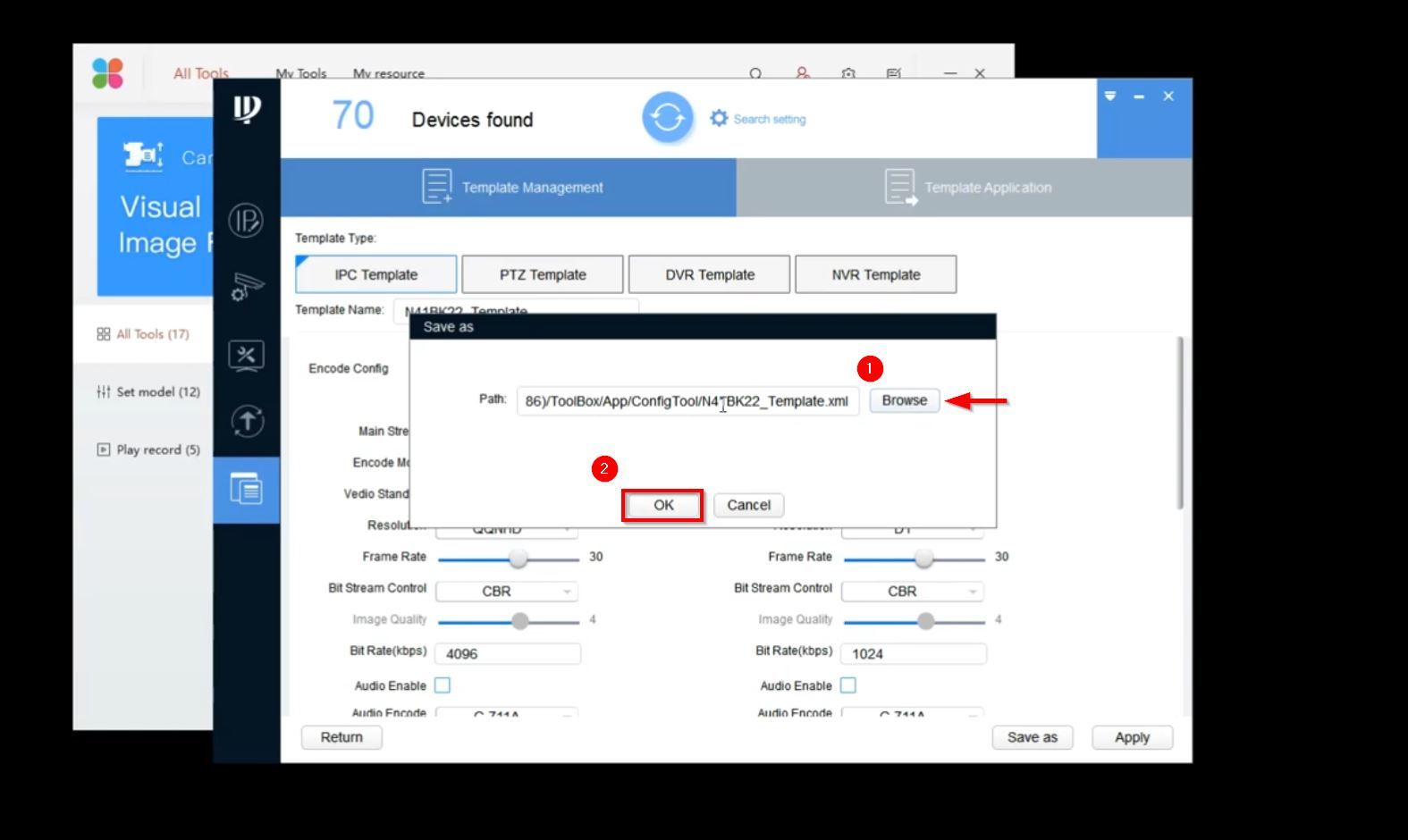This screenshot has width=1408, height=840.
Task: Click the Visual Image tile in ToolBox
Action: (x=155, y=206)
